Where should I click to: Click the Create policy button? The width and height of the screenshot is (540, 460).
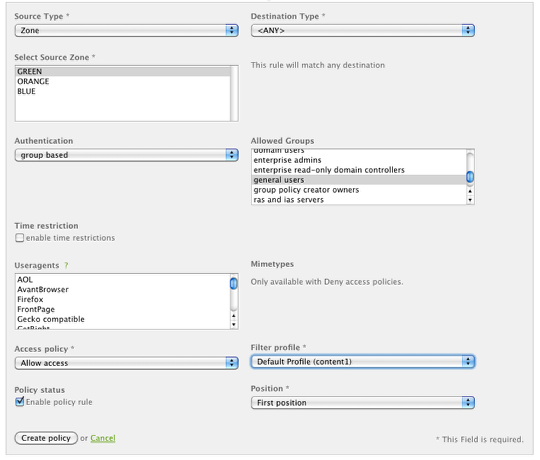tap(46, 438)
